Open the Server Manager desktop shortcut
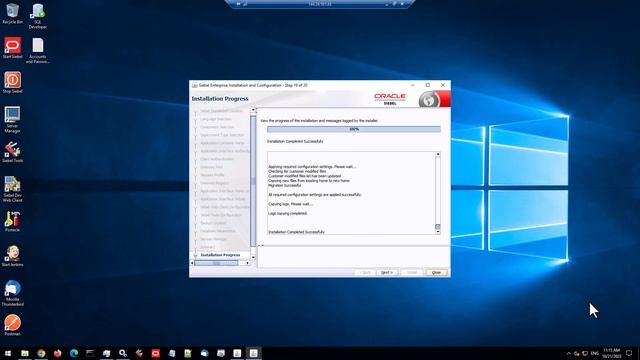This screenshot has width=640, height=360. [12, 120]
